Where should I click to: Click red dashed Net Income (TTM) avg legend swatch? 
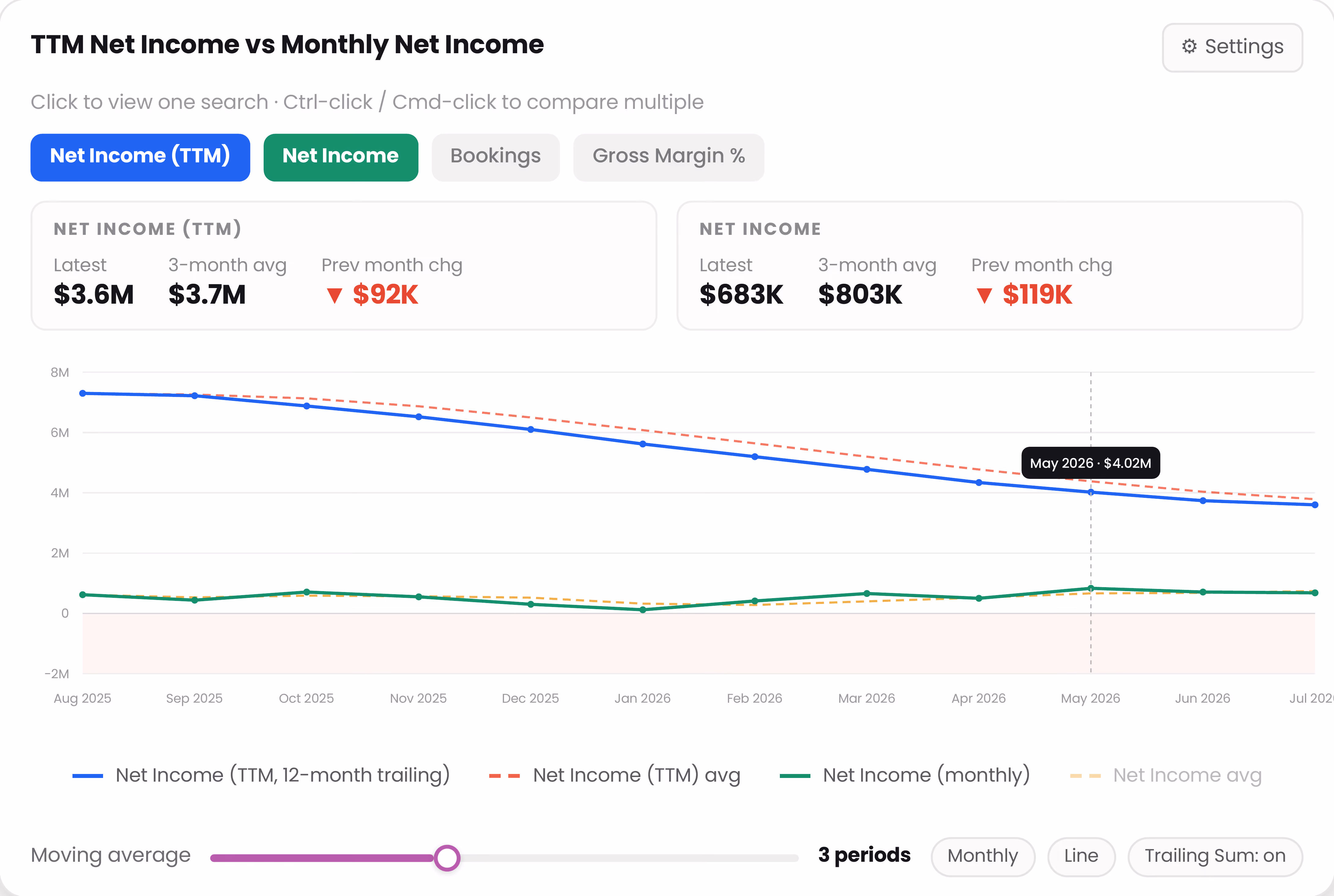[505, 776]
